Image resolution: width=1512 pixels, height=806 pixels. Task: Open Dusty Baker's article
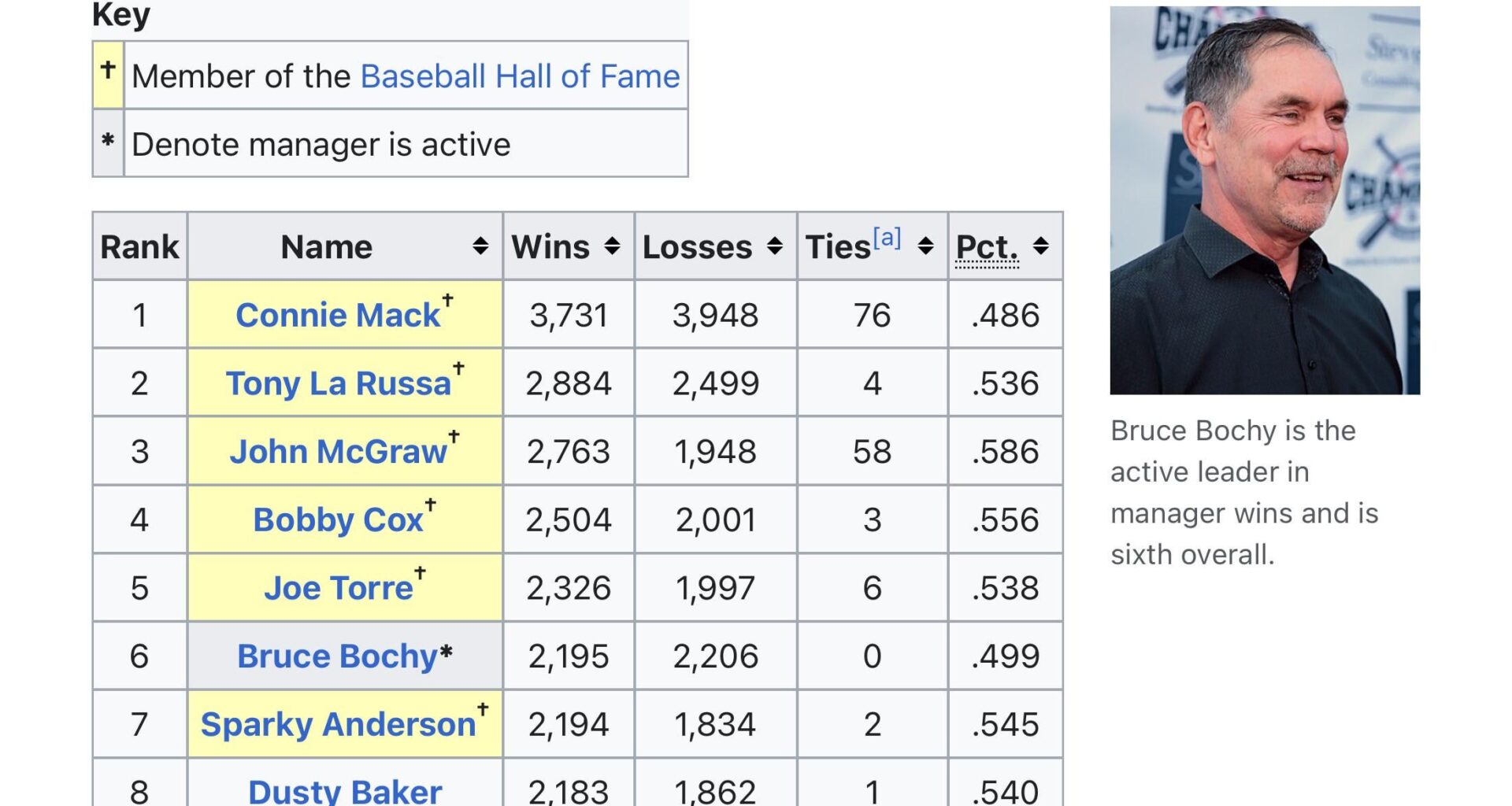[x=344, y=789]
